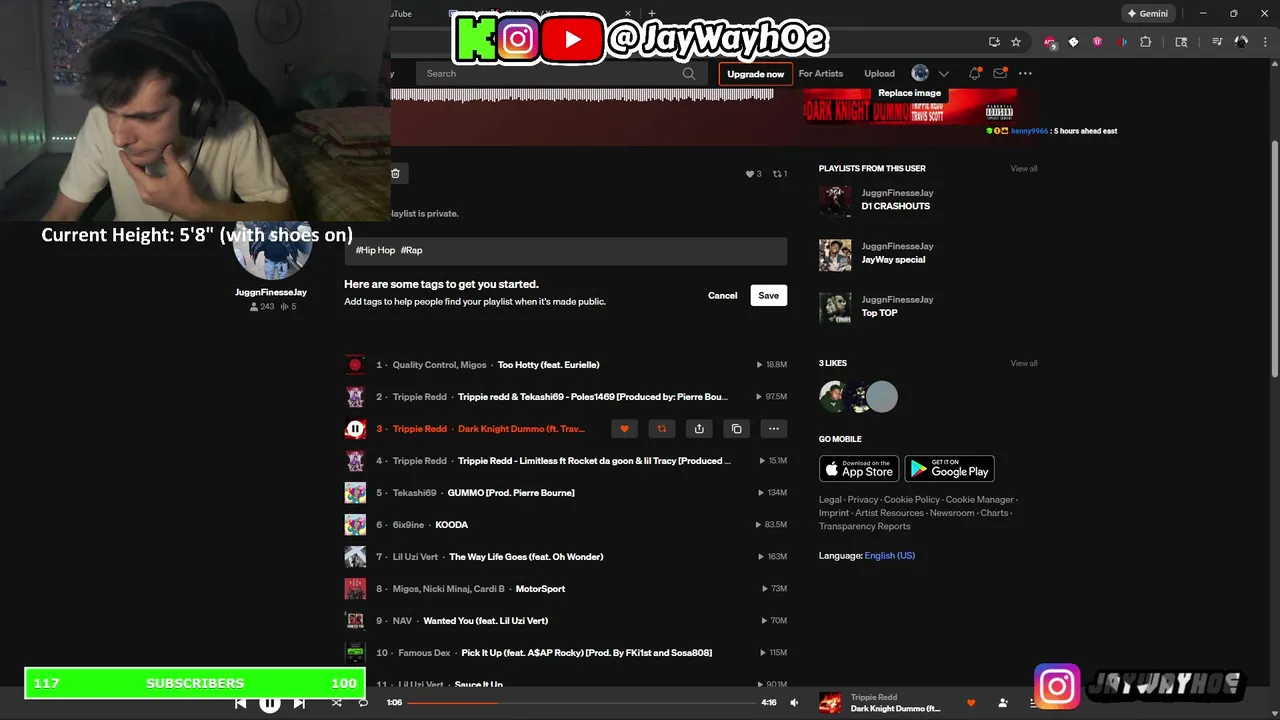The width and height of the screenshot is (1280, 720).
Task: Open a new browser tab
Action: click(652, 14)
